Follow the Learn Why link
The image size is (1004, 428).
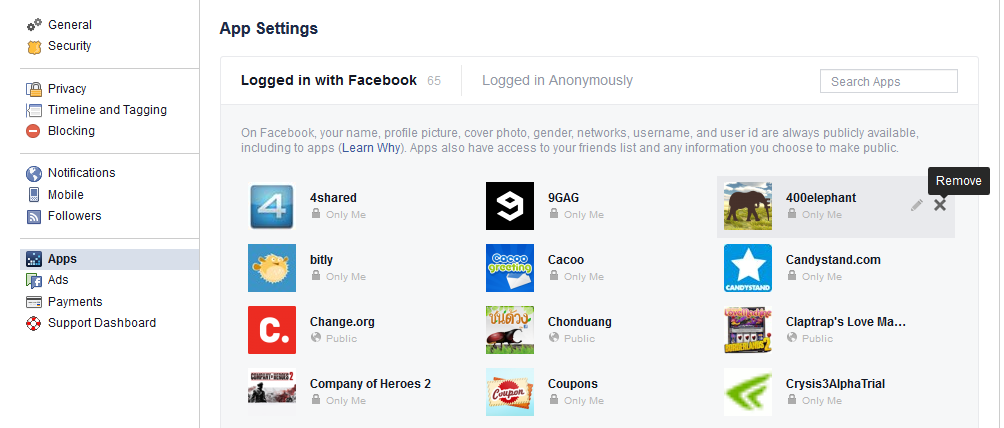coord(371,148)
